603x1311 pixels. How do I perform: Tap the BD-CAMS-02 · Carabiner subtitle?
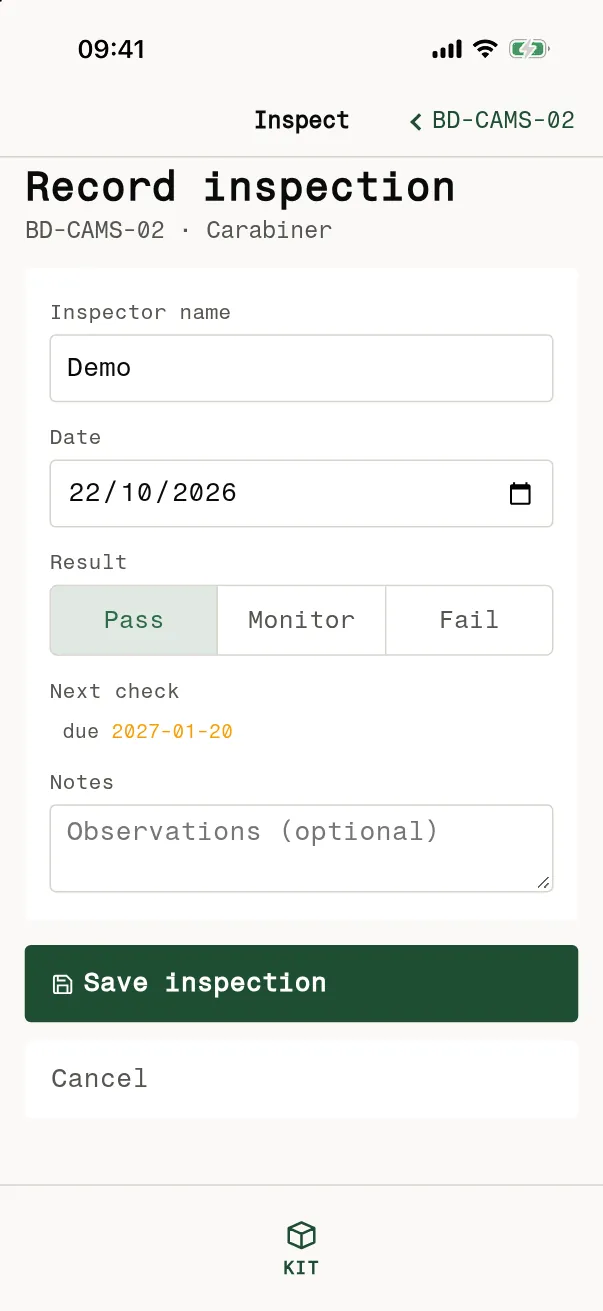click(178, 231)
